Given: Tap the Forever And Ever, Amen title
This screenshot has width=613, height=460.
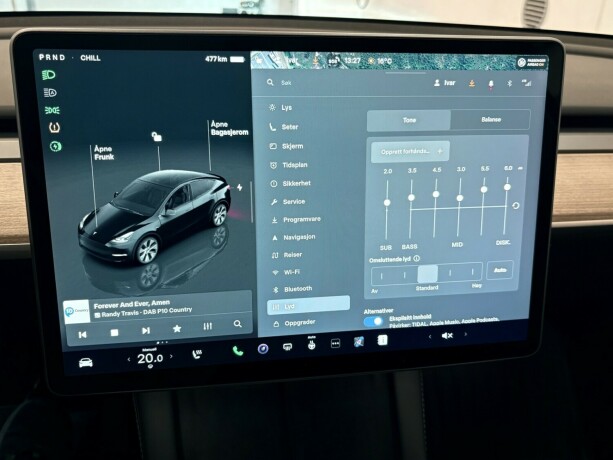Looking at the screenshot, I should point(132,304).
